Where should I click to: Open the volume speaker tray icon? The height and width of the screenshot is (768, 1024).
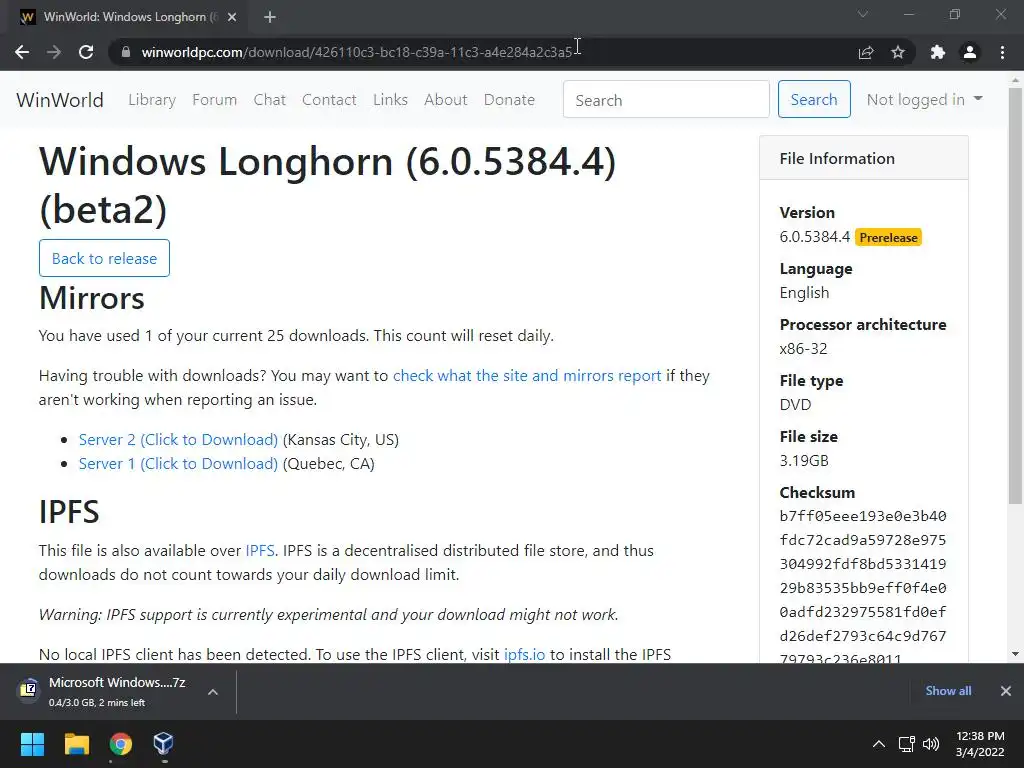tap(931, 744)
